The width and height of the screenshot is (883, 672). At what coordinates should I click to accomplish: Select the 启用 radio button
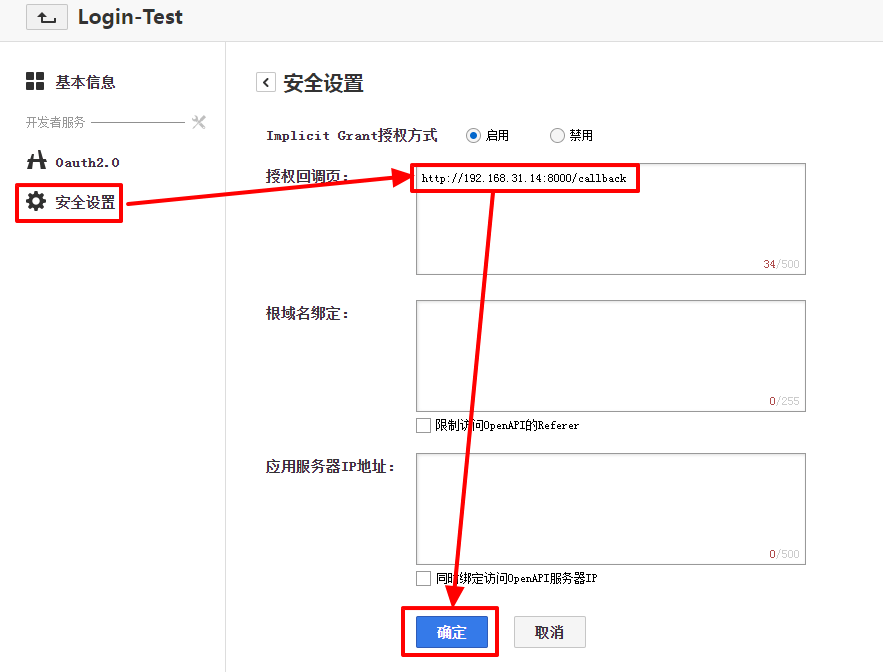(x=473, y=135)
